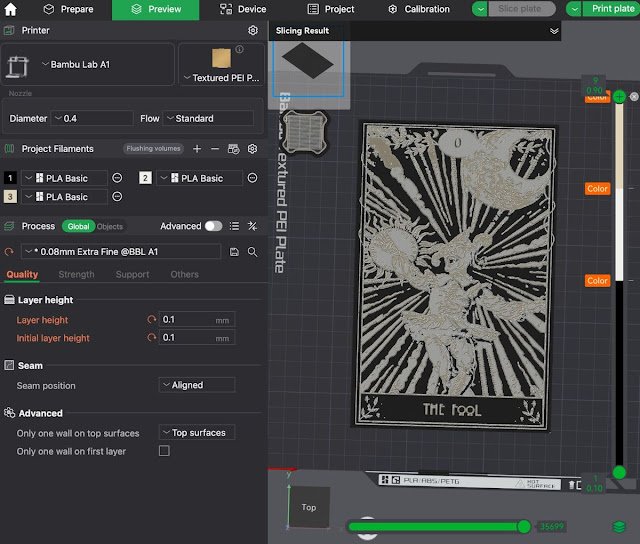
Task: Edit filament 1 preset settings
Action: [x=117, y=178]
